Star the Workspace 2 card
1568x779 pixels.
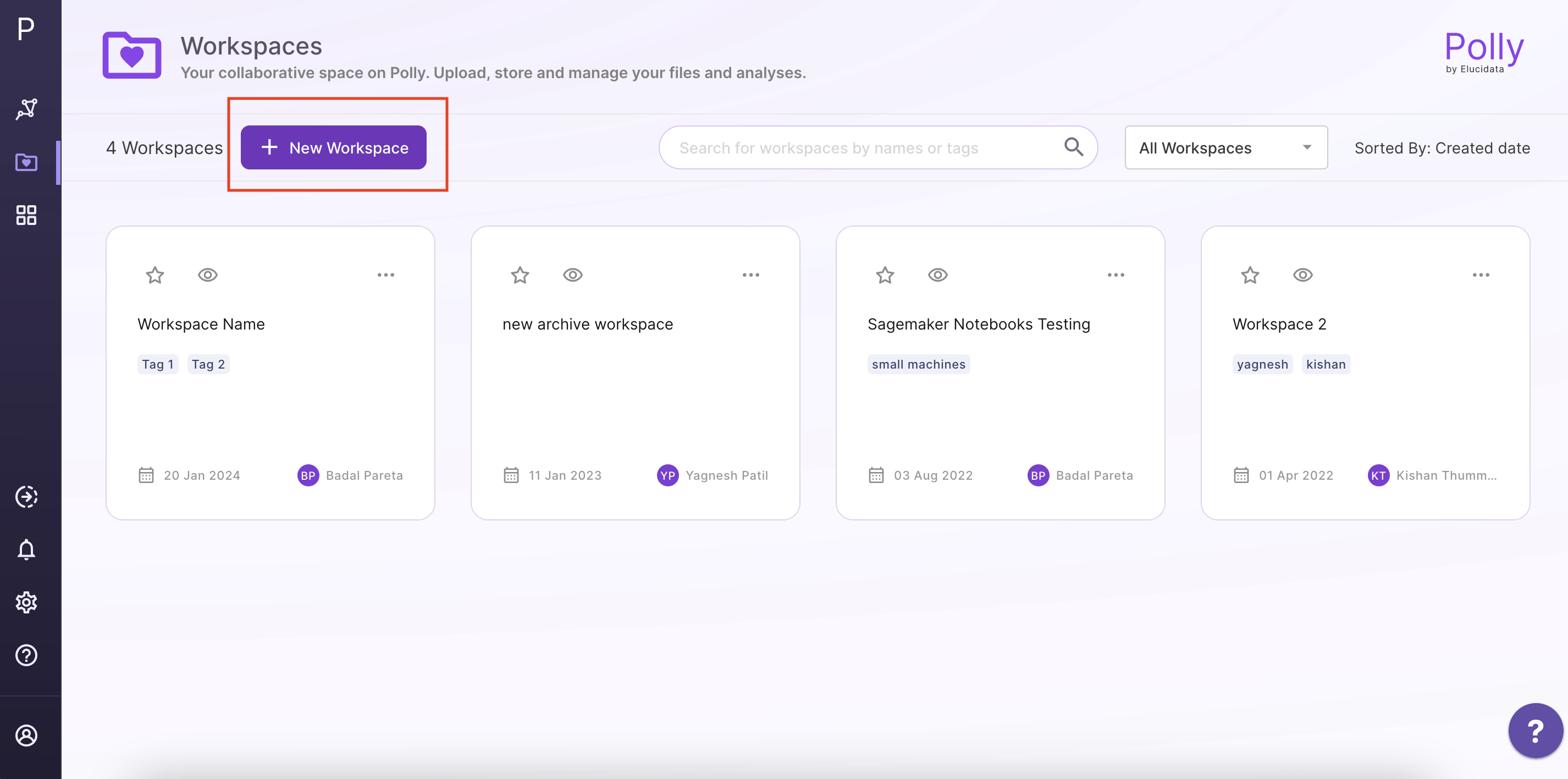click(1250, 275)
